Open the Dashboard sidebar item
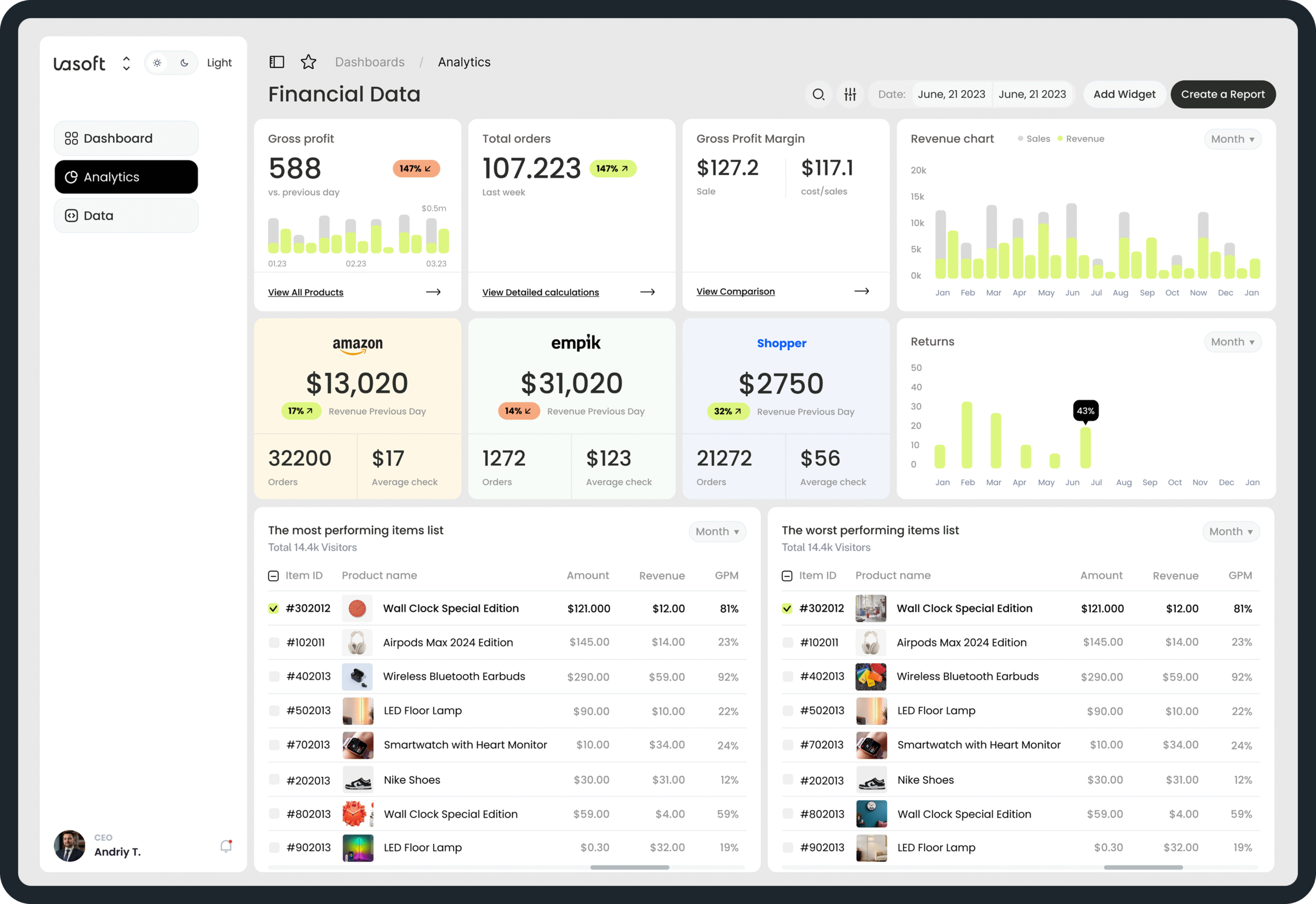The height and width of the screenshot is (904, 1316). click(126, 138)
